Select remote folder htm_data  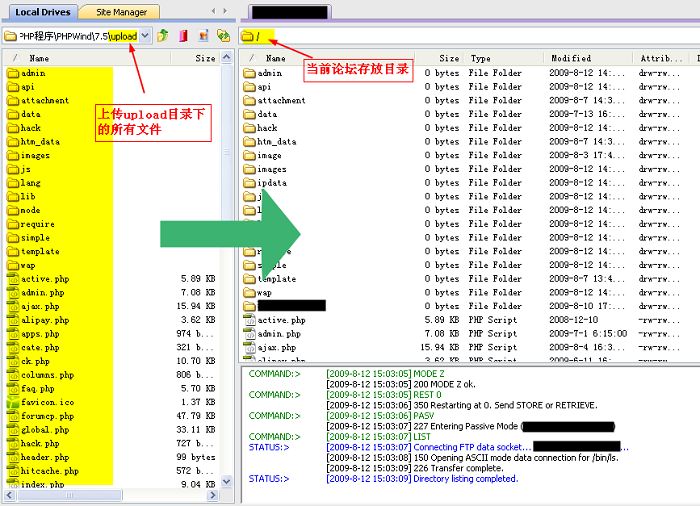[276, 142]
